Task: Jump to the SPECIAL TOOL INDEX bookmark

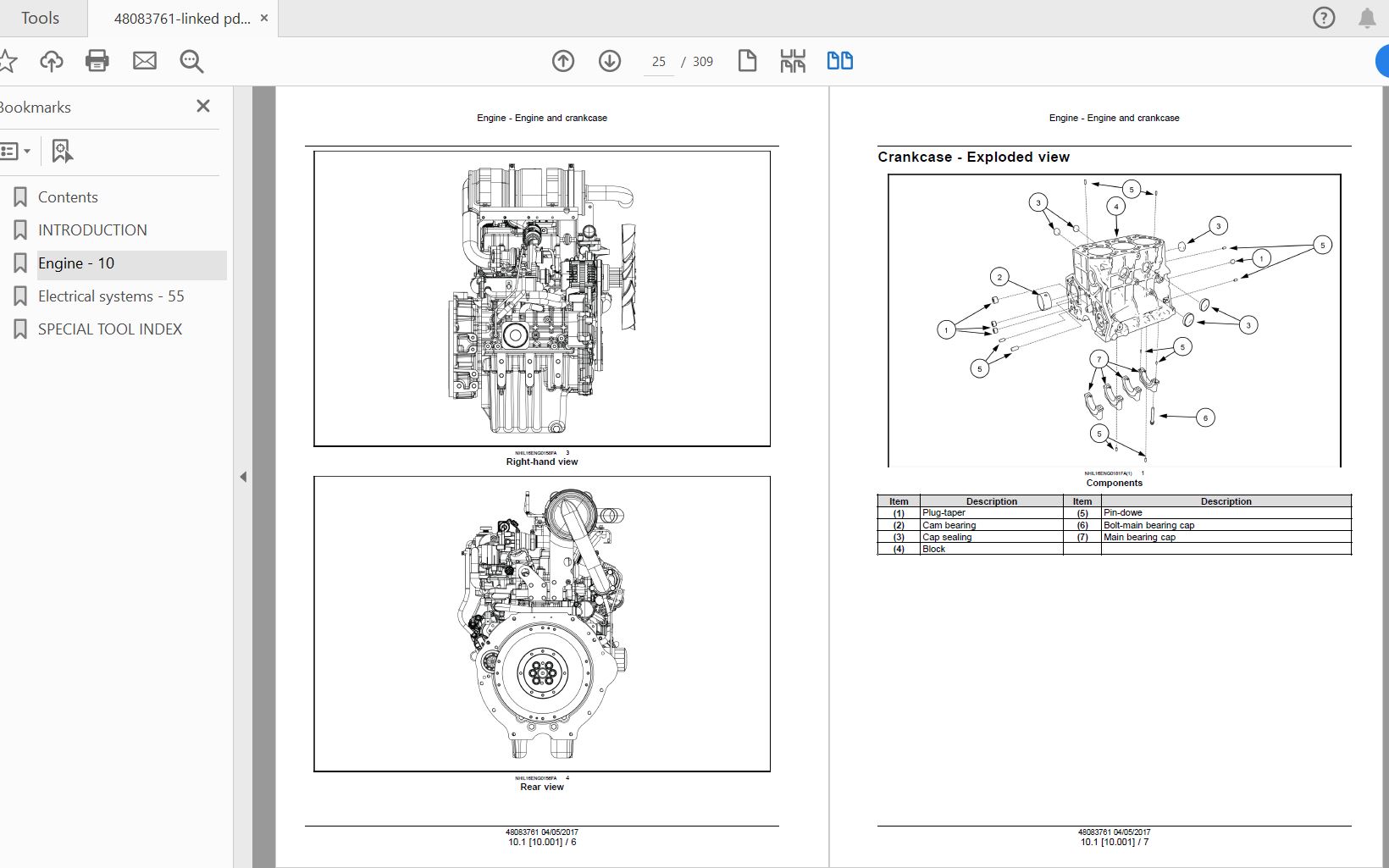Action: click(x=110, y=329)
